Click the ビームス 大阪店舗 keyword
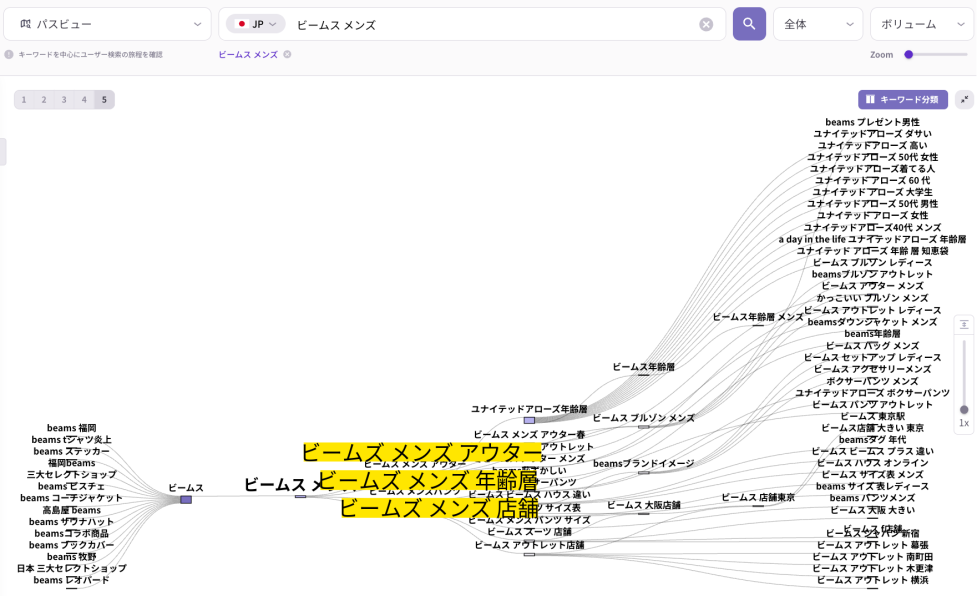The image size is (977, 600). [x=644, y=505]
